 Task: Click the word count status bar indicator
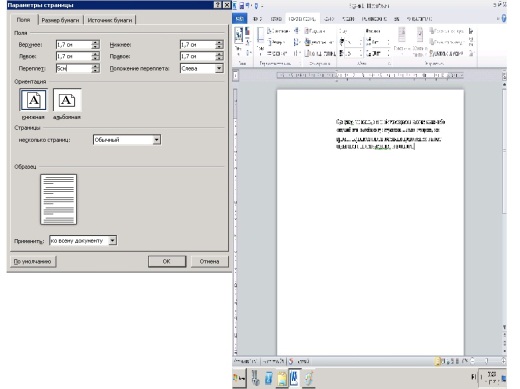273,361
